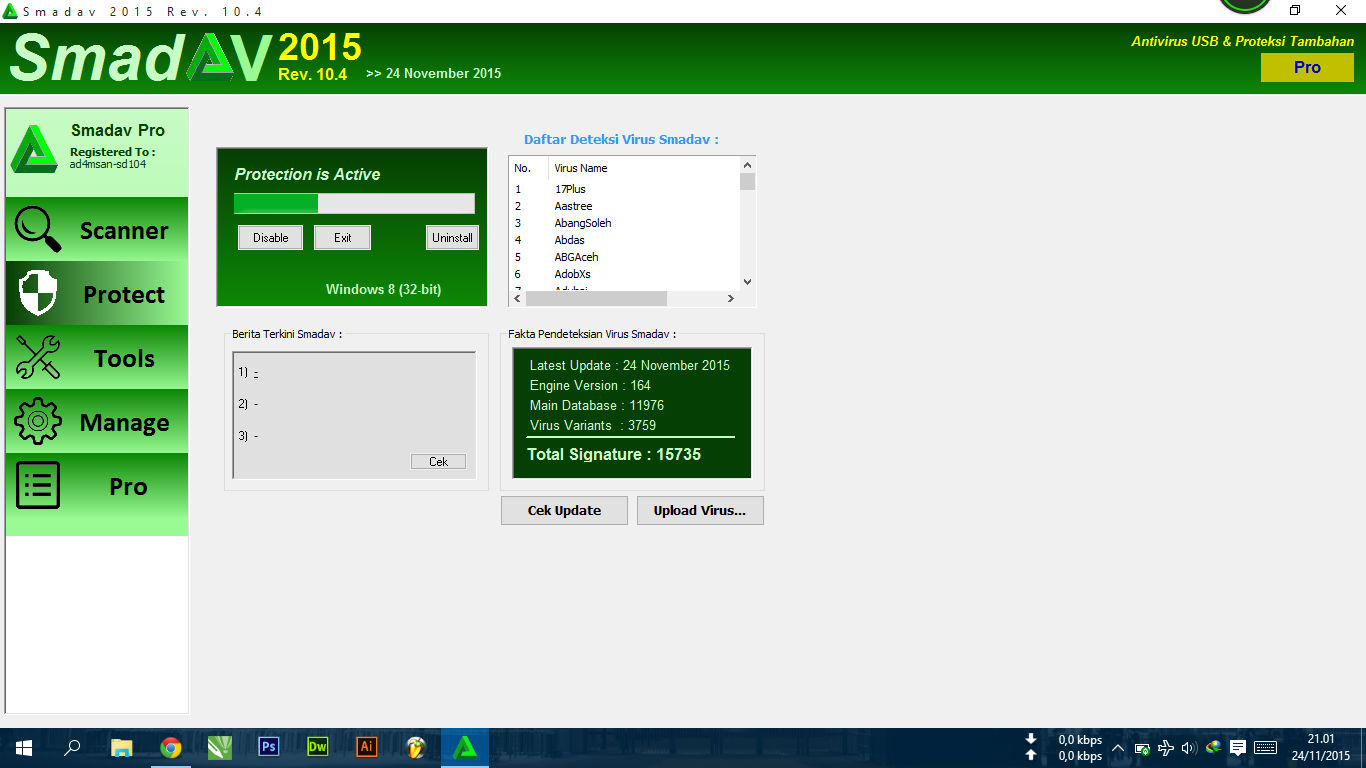1366x768 pixels.
Task: Click Upload Virus... button
Action: pos(700,510)
